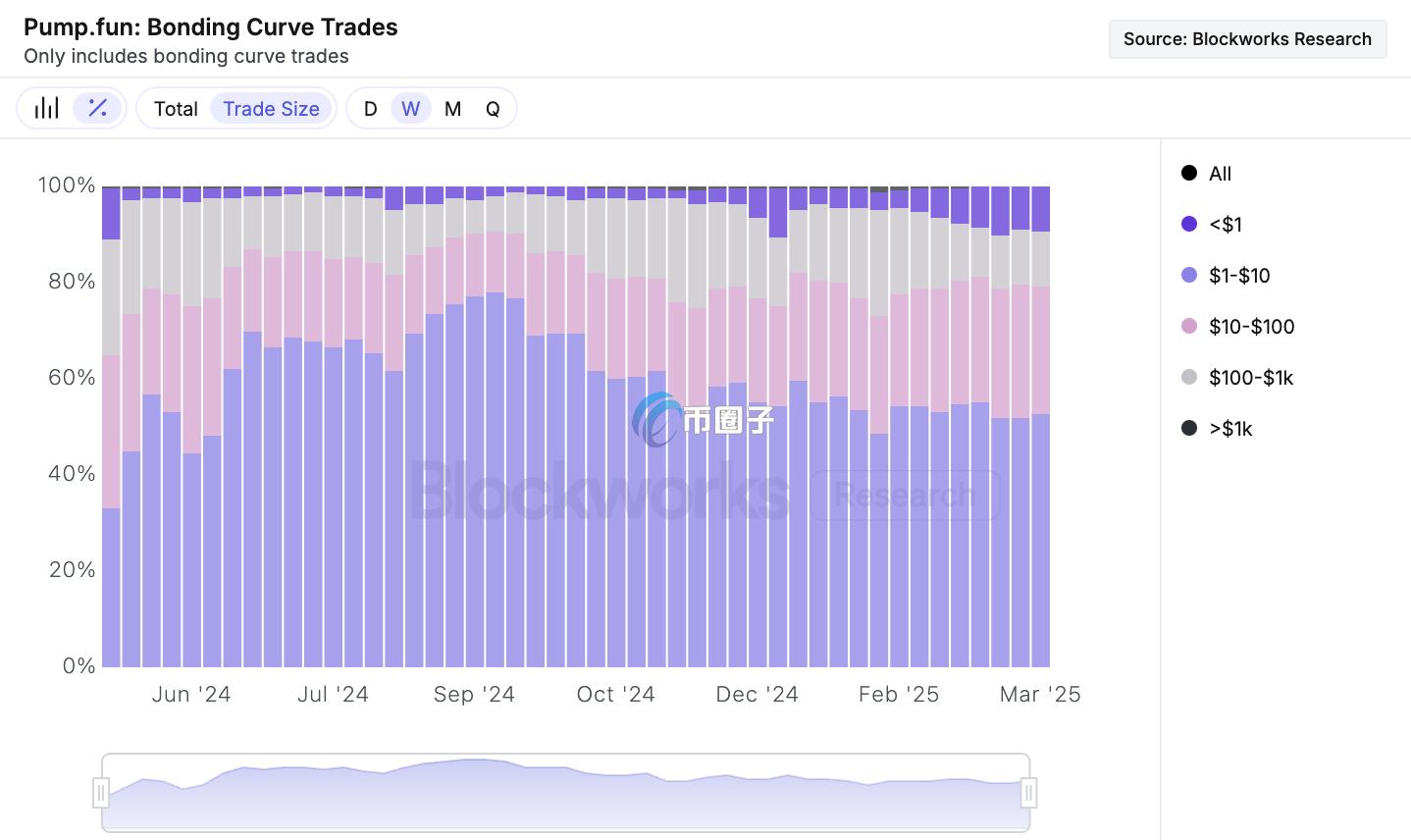1411x840 pixels.
Task: Select the percentage view icon
Action: coord(97,108)
